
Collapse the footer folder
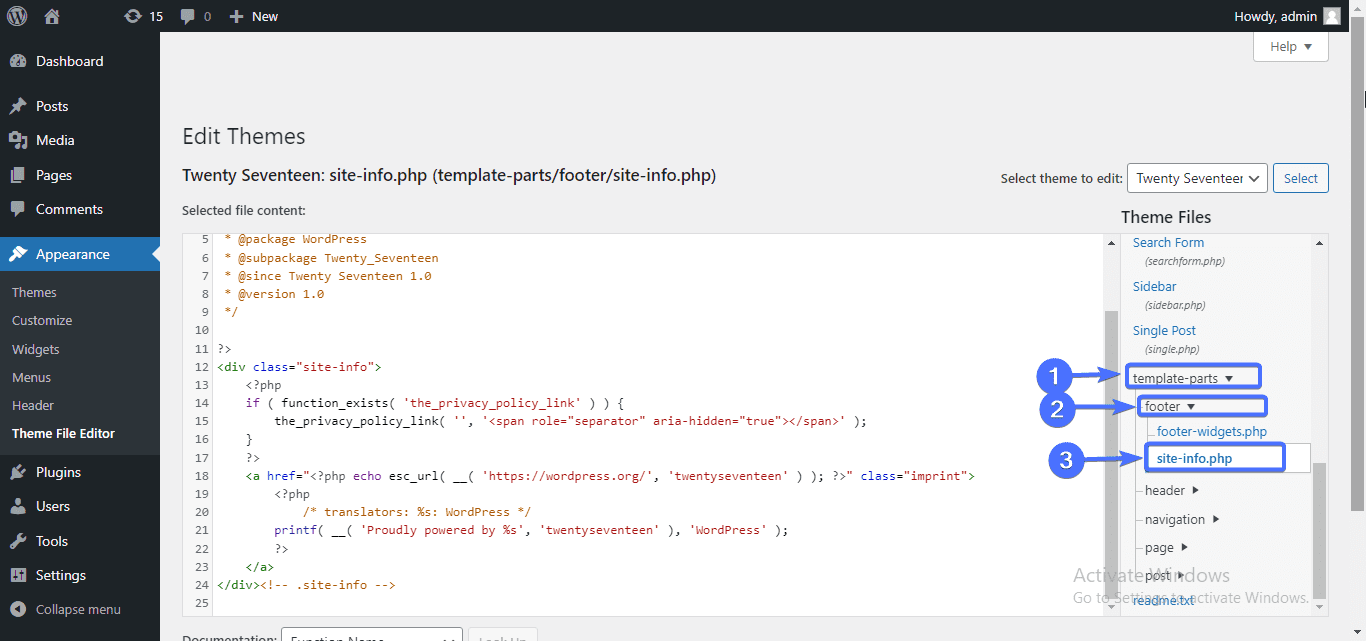[x=1170, y=406]
